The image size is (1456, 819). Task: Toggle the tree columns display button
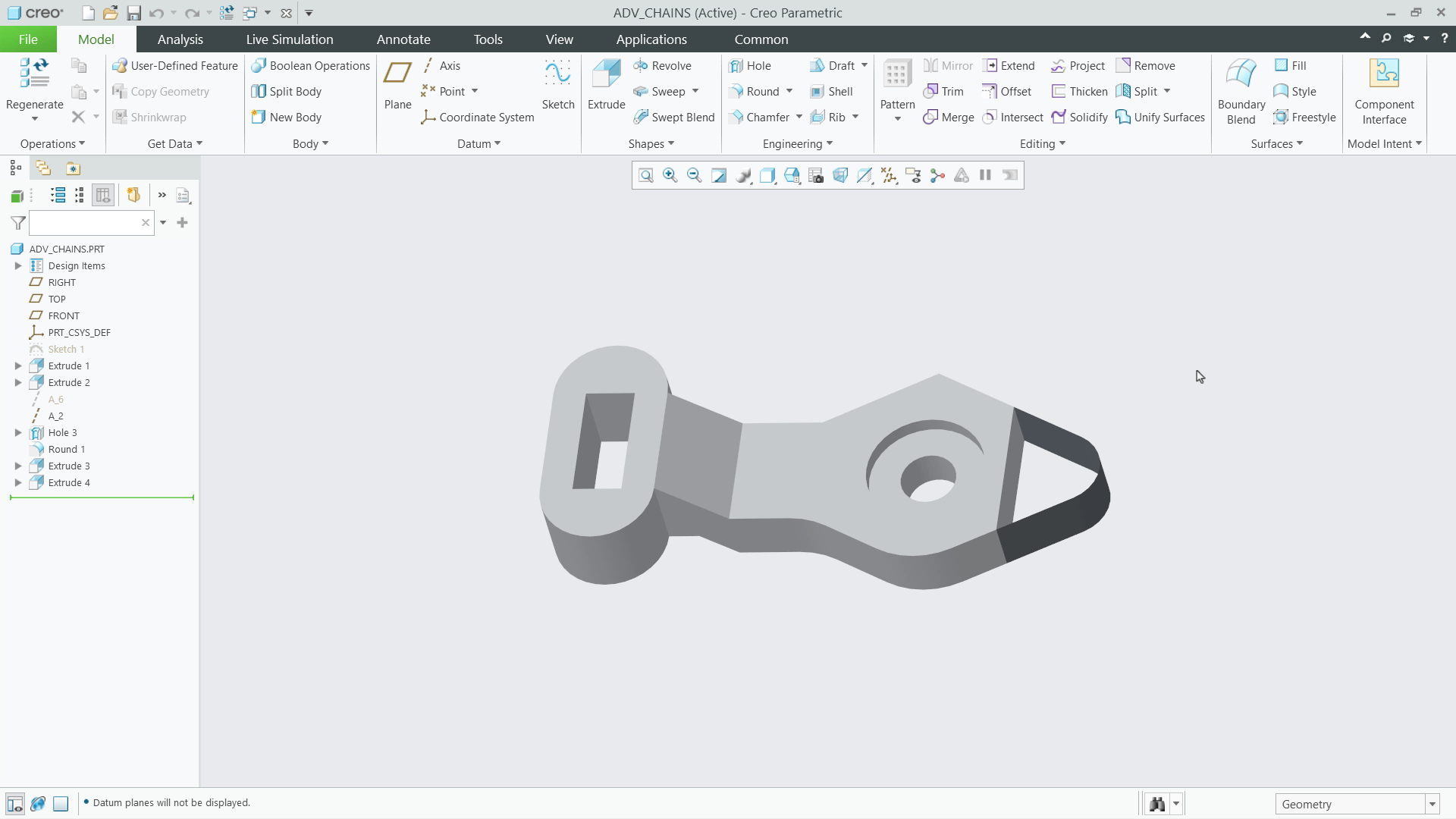[x=103, y=195]
